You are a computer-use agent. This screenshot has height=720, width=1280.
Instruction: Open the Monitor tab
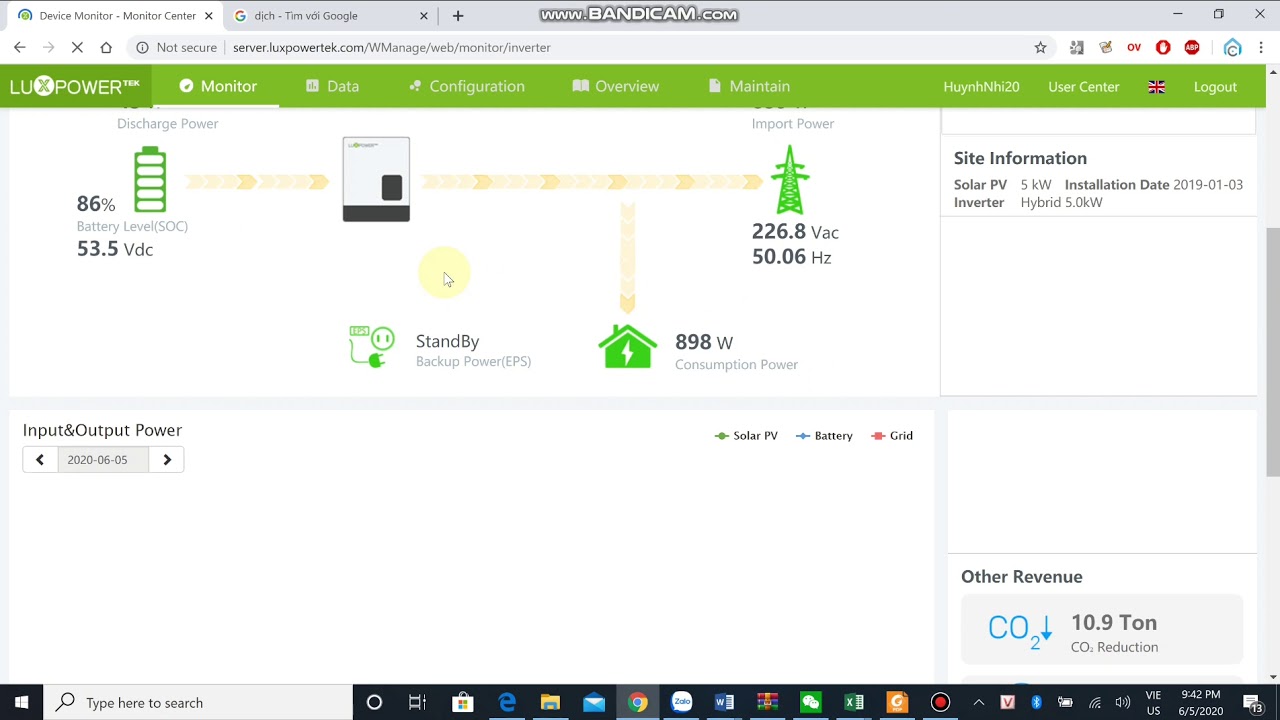point(218,86)
